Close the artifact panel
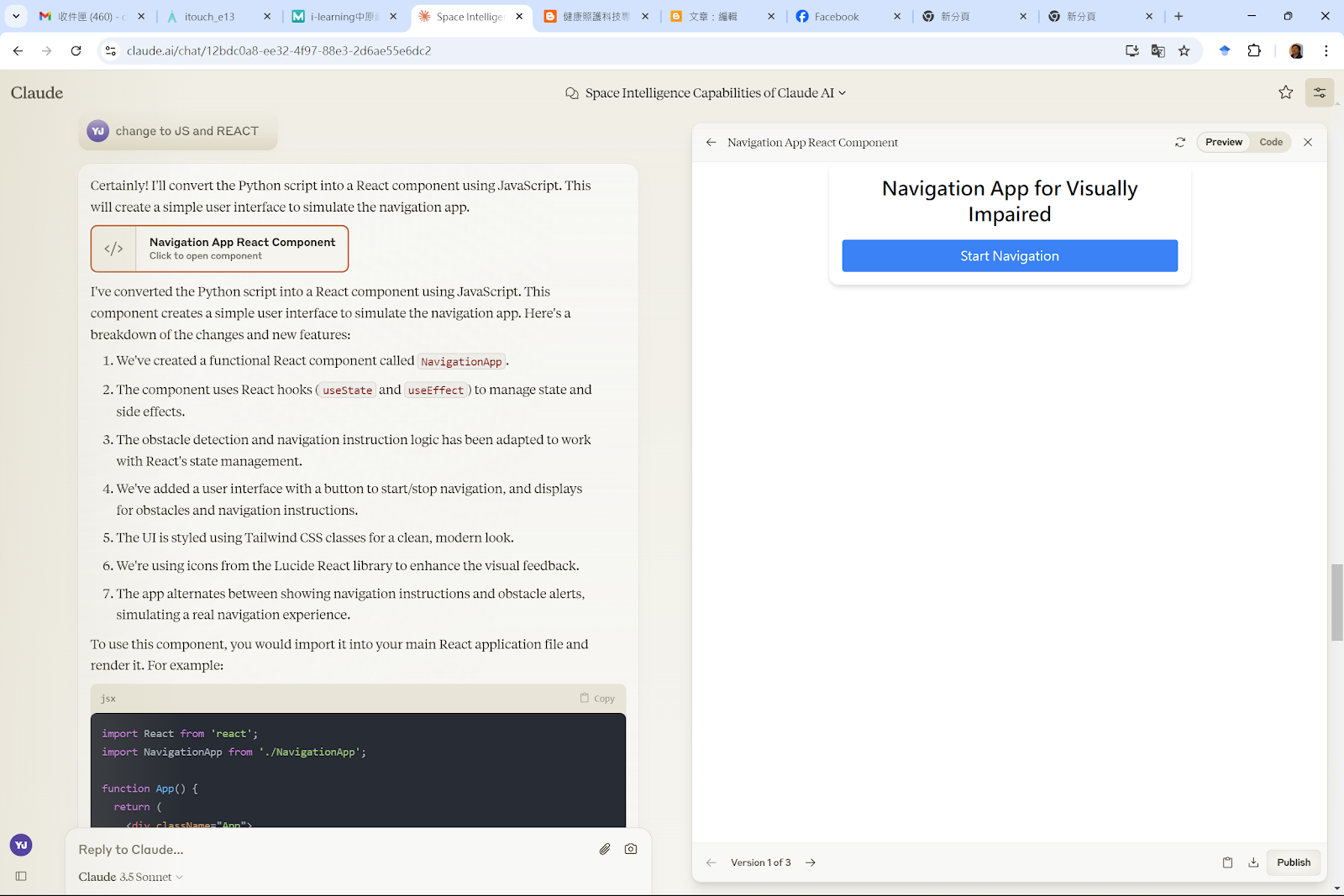The width and height of the screenshot is (1344, 896). [1308, 143]
